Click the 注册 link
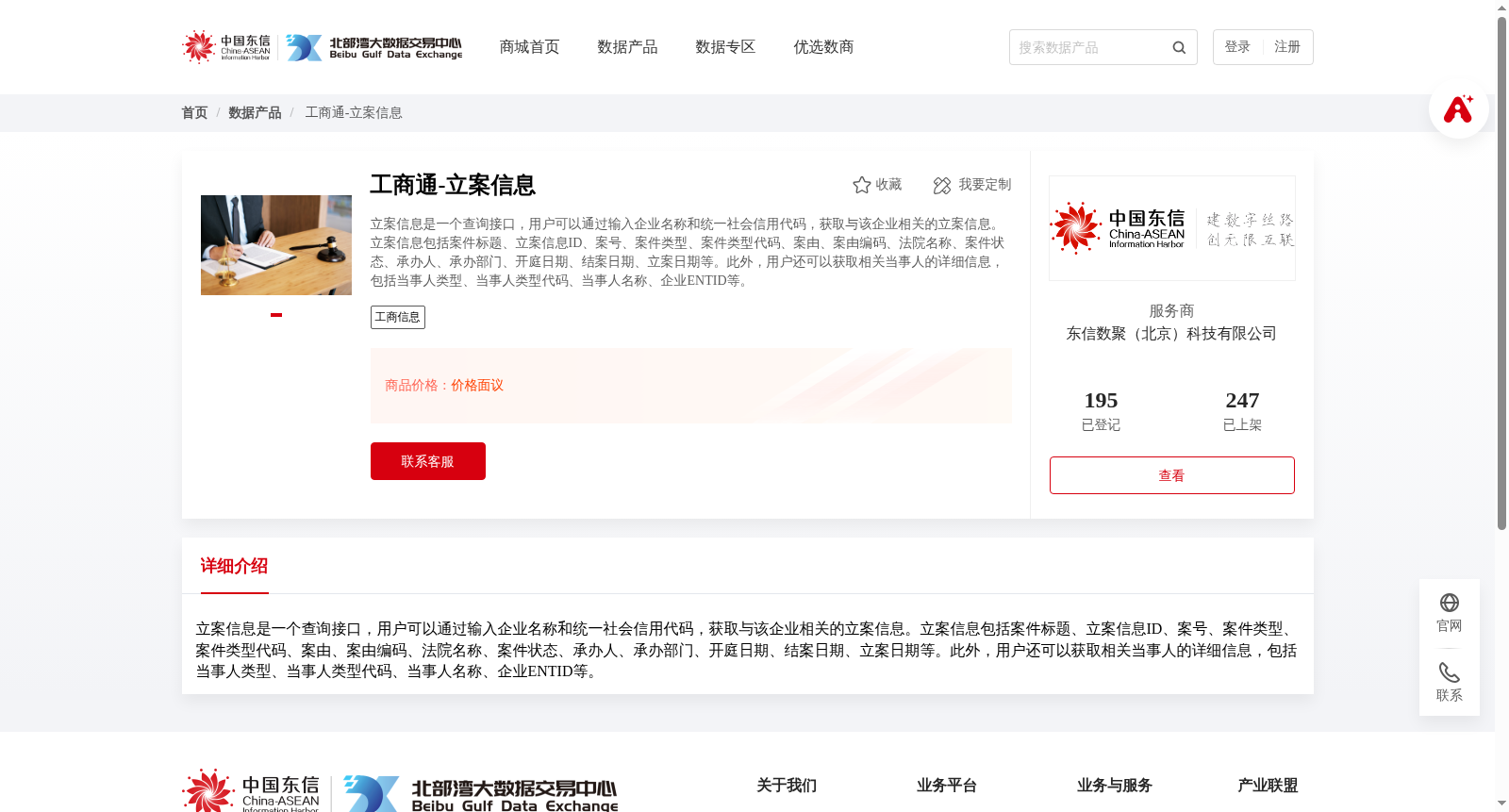Screen dimensions: 1509x812 tap(1287, 47)
